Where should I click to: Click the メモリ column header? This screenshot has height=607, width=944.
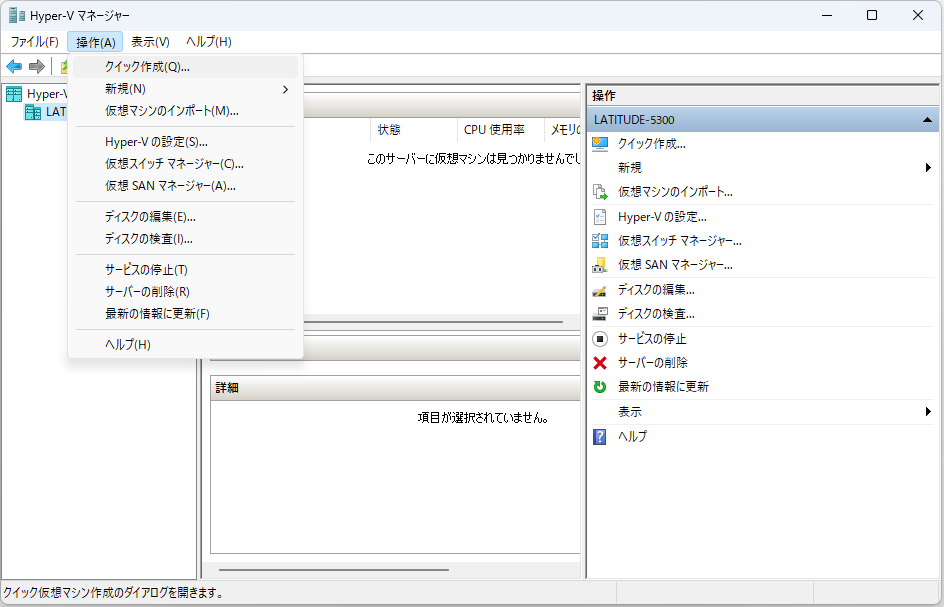click(562, 129)
